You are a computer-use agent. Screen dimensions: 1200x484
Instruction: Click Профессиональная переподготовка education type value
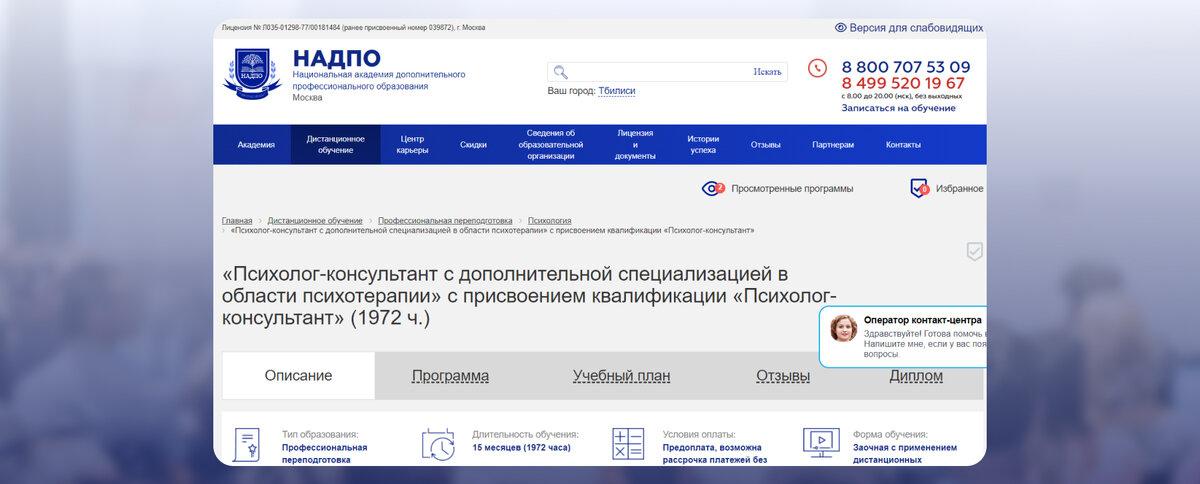324,454
